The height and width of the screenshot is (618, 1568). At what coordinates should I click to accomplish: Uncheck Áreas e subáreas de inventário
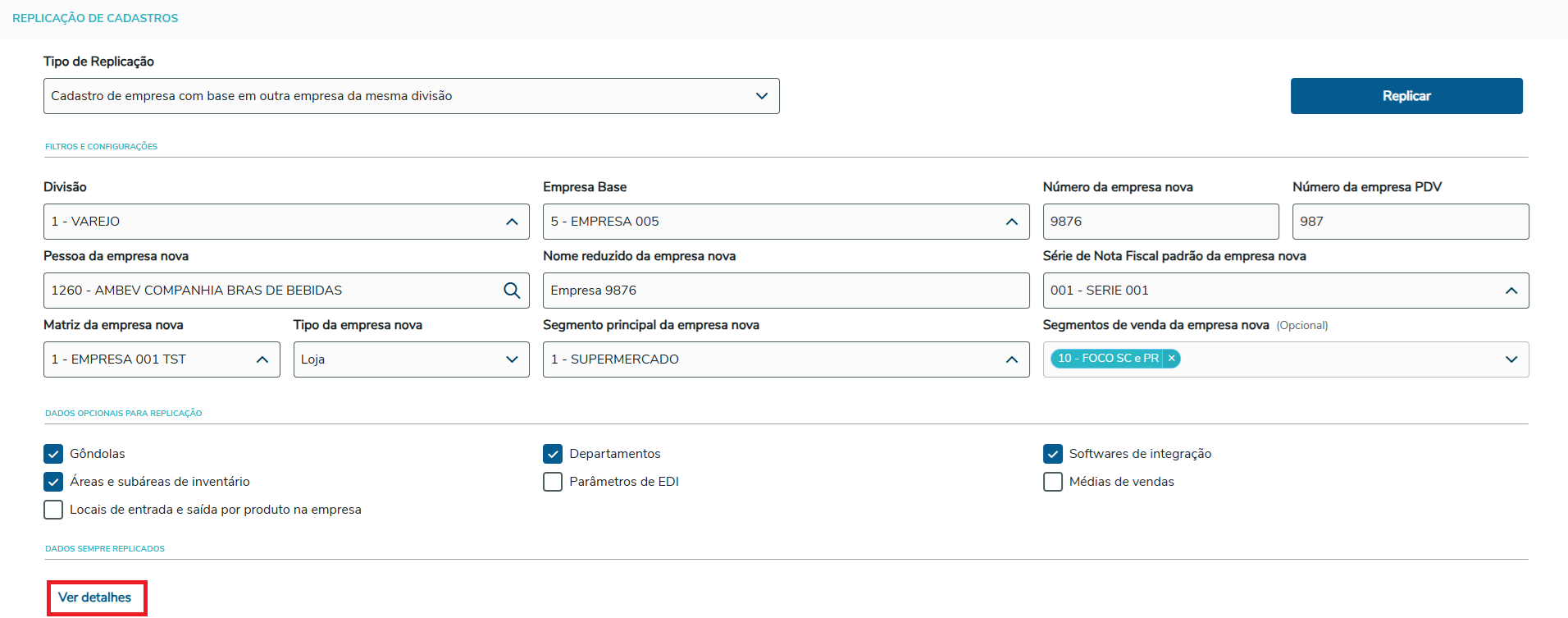point(53,482)
